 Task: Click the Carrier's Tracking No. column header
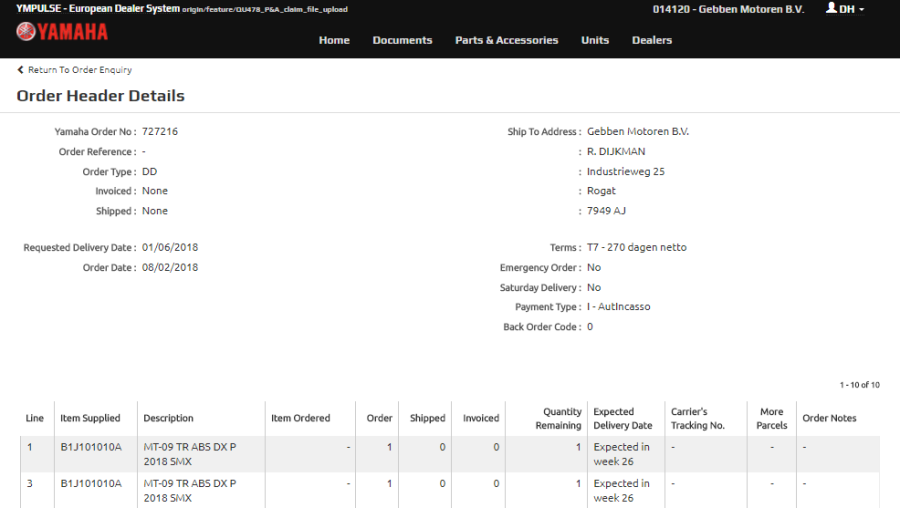tap(698, 418)
